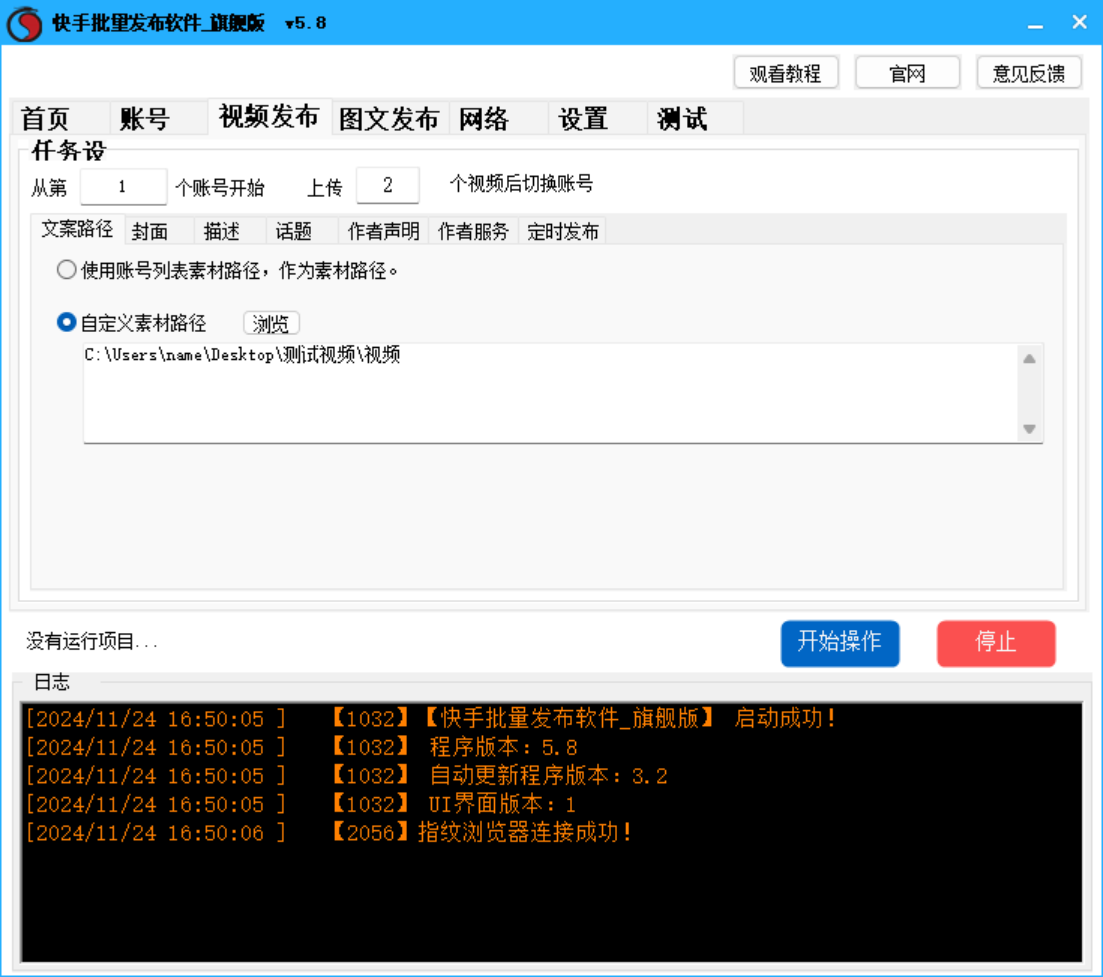The image size is (1103, 977).
Task: Close the window with the X icon
Action: 1080,23
